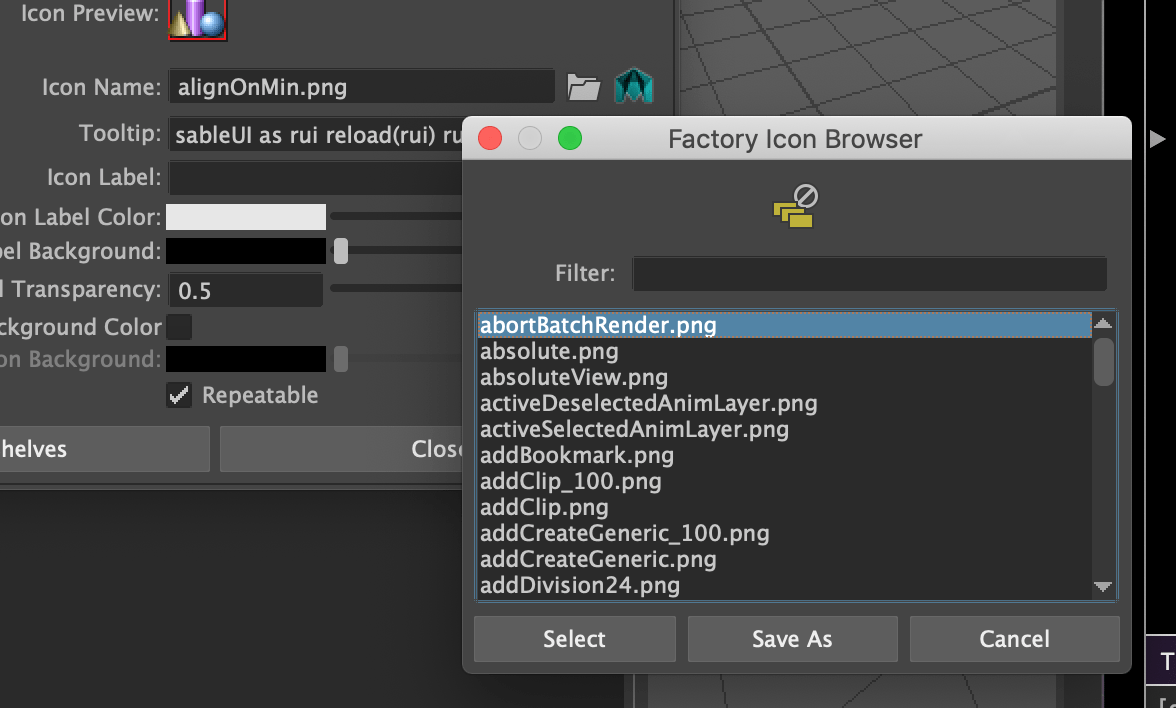The height and width of the screenshot is (708, 1176).
Task: Choose addBookmark.png in the list
Action: [577, 456]
